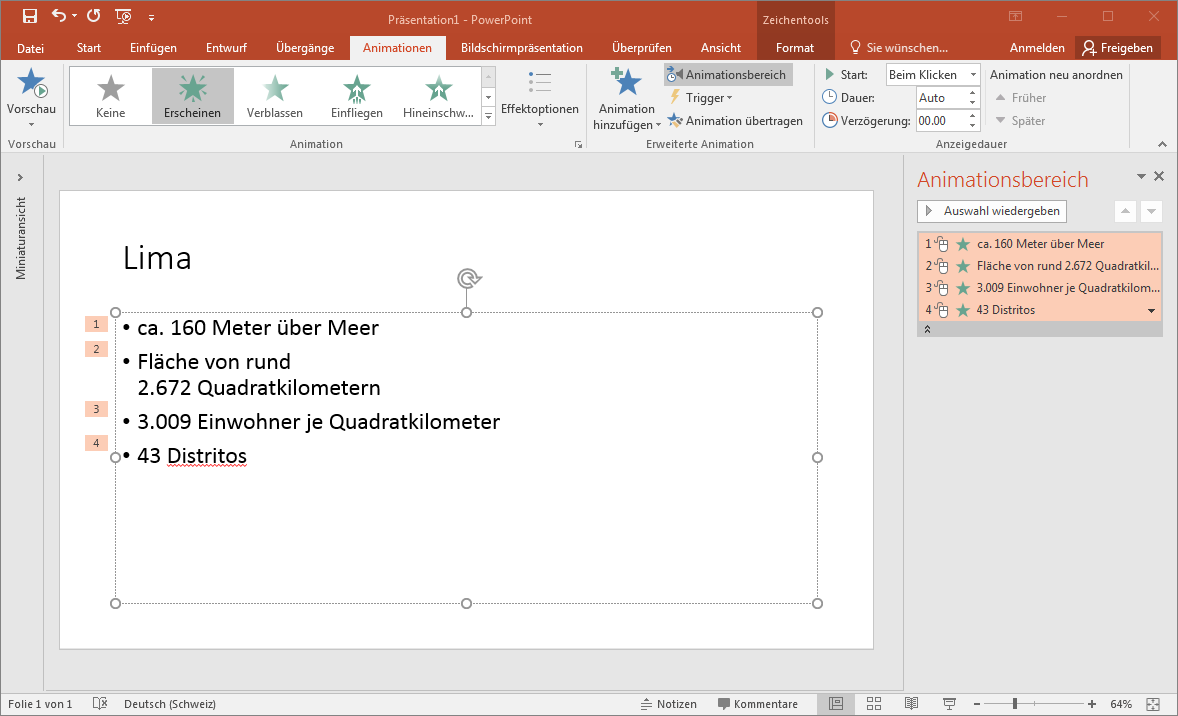The height and width of the screenshot is (716, 1178).
Task: Toggle the Animationsbereich pane button
Action: coord(728,74)
